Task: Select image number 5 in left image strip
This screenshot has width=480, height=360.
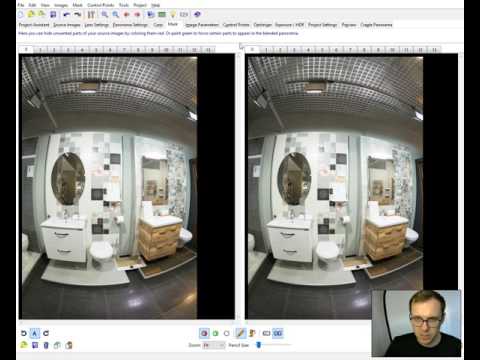Action: (x=96, y=50)
